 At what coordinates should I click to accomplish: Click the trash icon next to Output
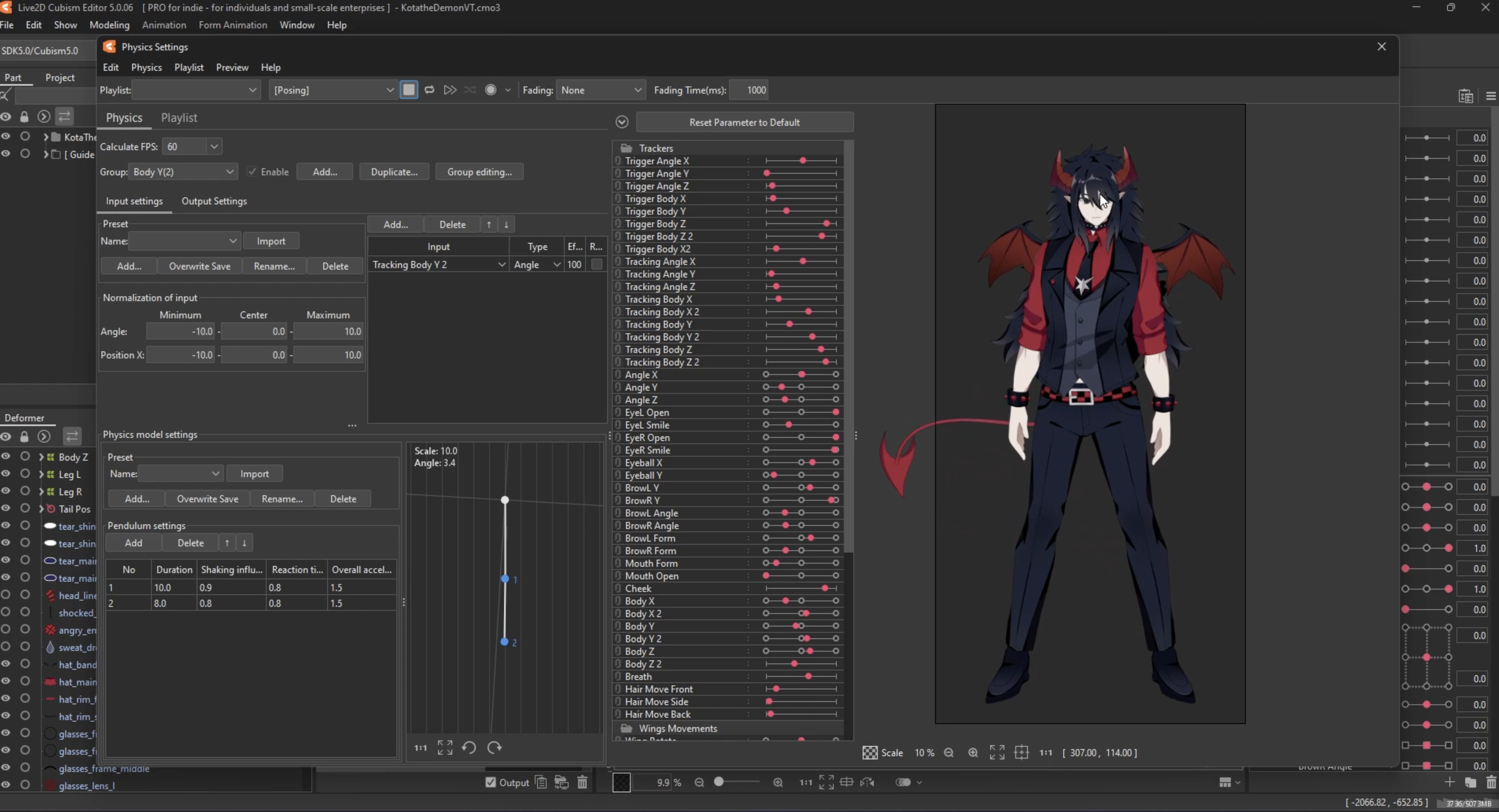582,783
